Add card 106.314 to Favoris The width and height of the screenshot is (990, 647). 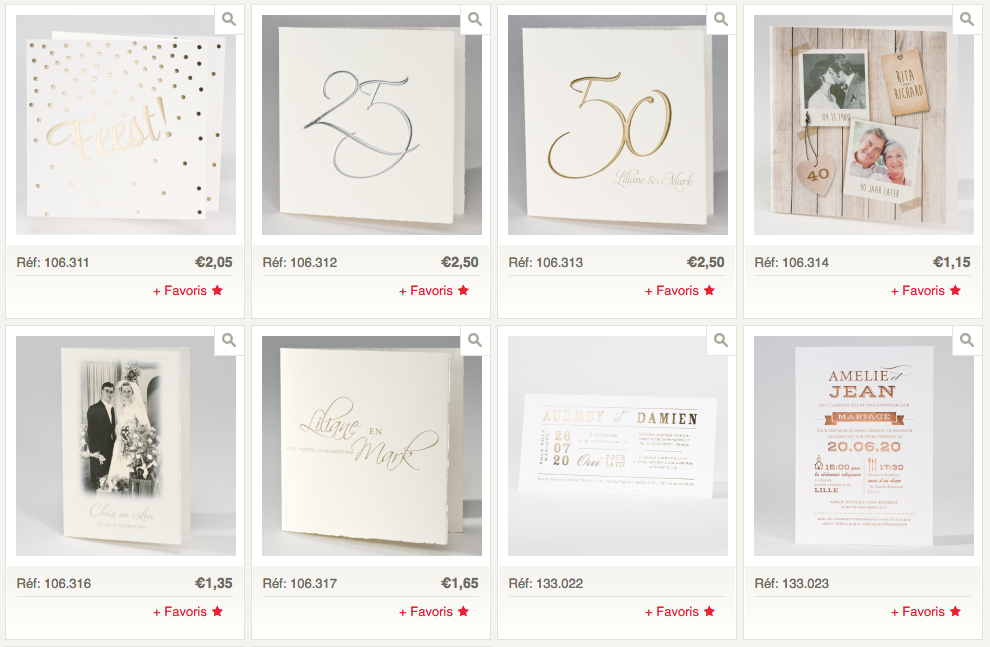tap(926, 290)
